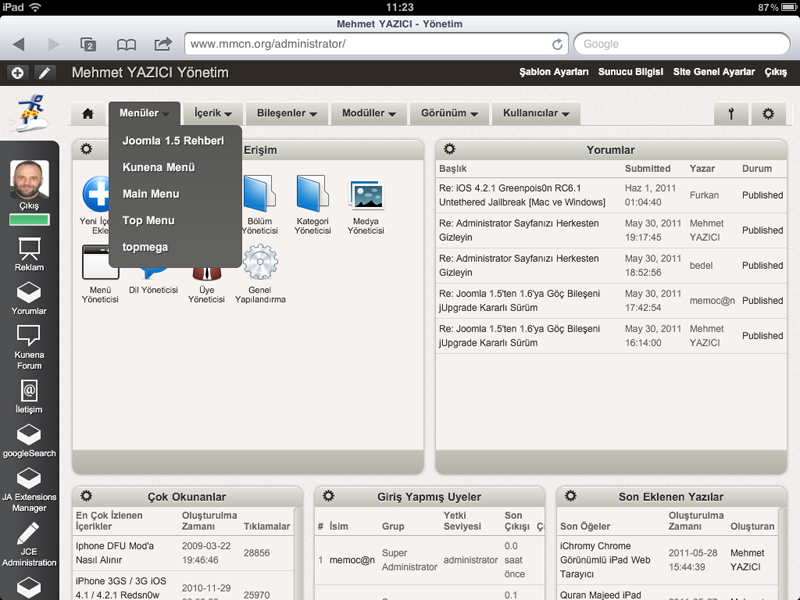800x600 pixels.
Task: Click the Furkan author cell
Action: (x=704, y=195)
